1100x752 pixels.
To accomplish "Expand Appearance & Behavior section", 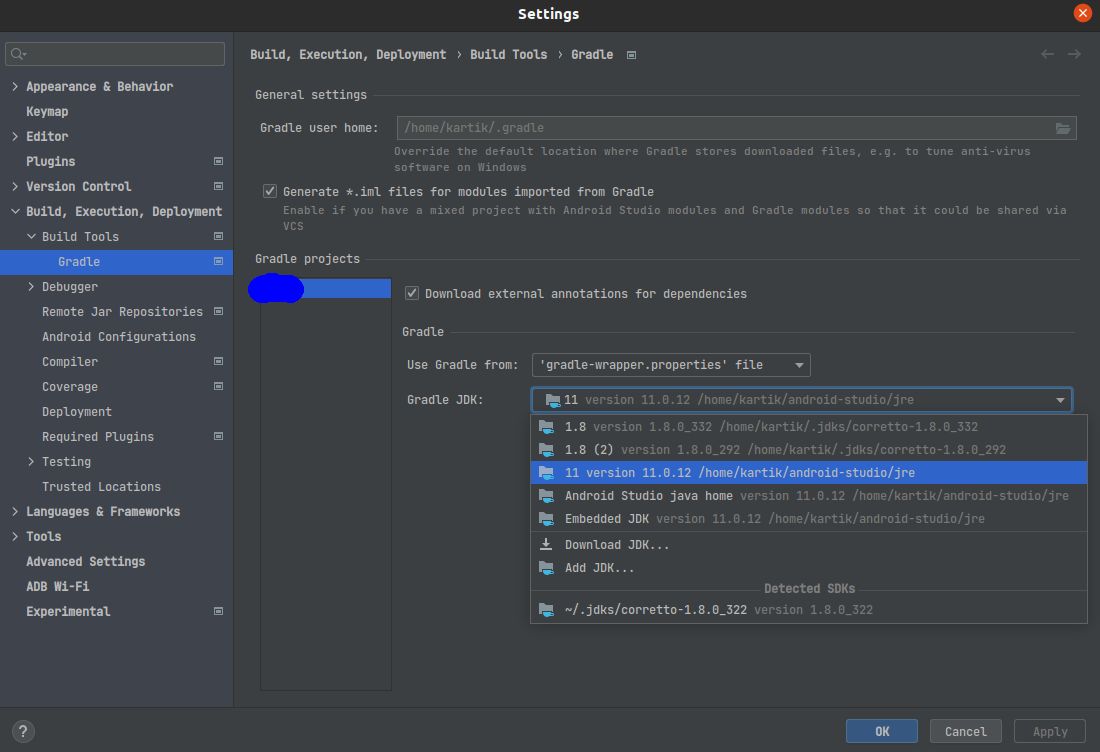I will click(x=15, y=86).
